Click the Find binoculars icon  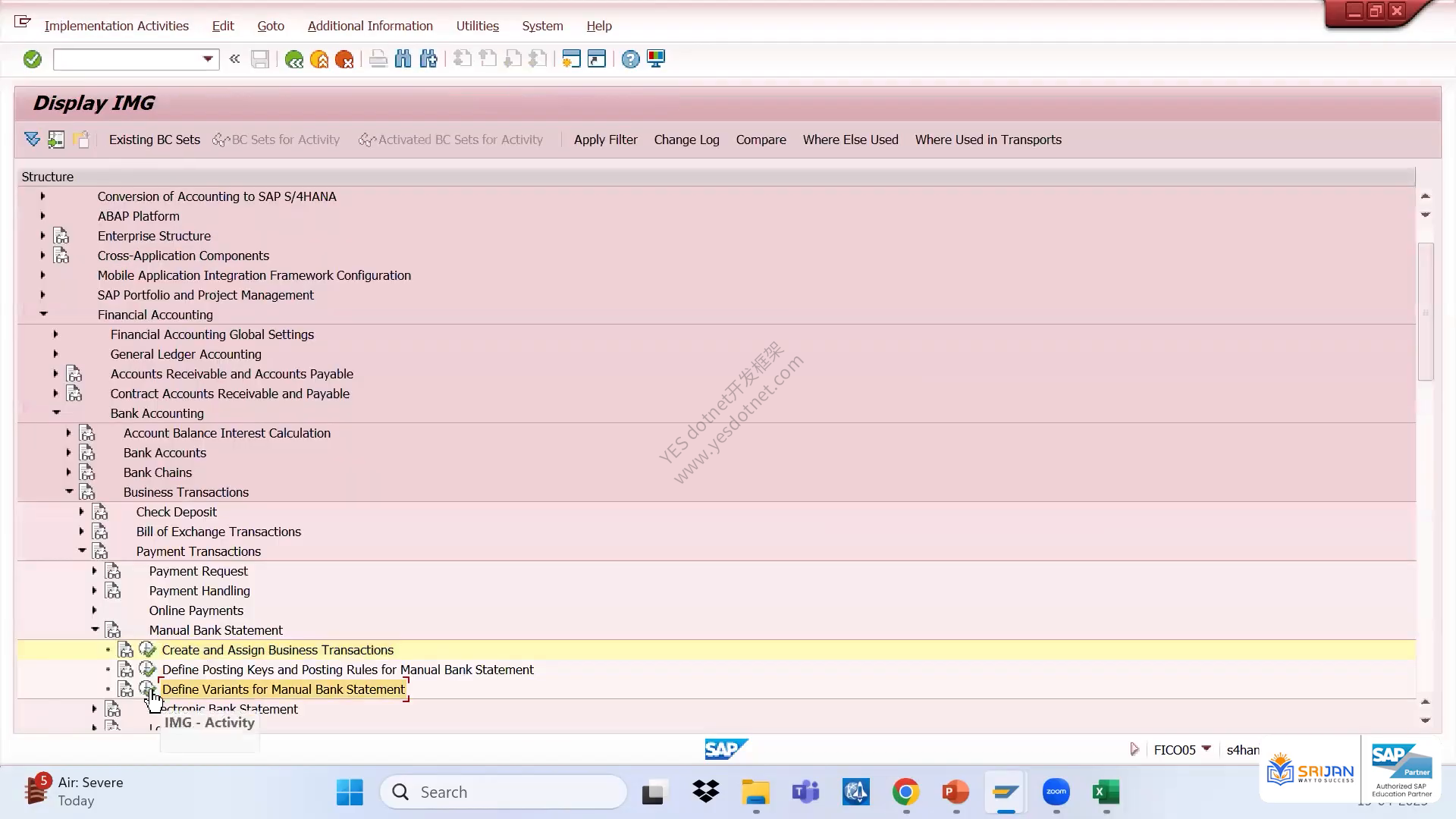[x=403, y=59]
